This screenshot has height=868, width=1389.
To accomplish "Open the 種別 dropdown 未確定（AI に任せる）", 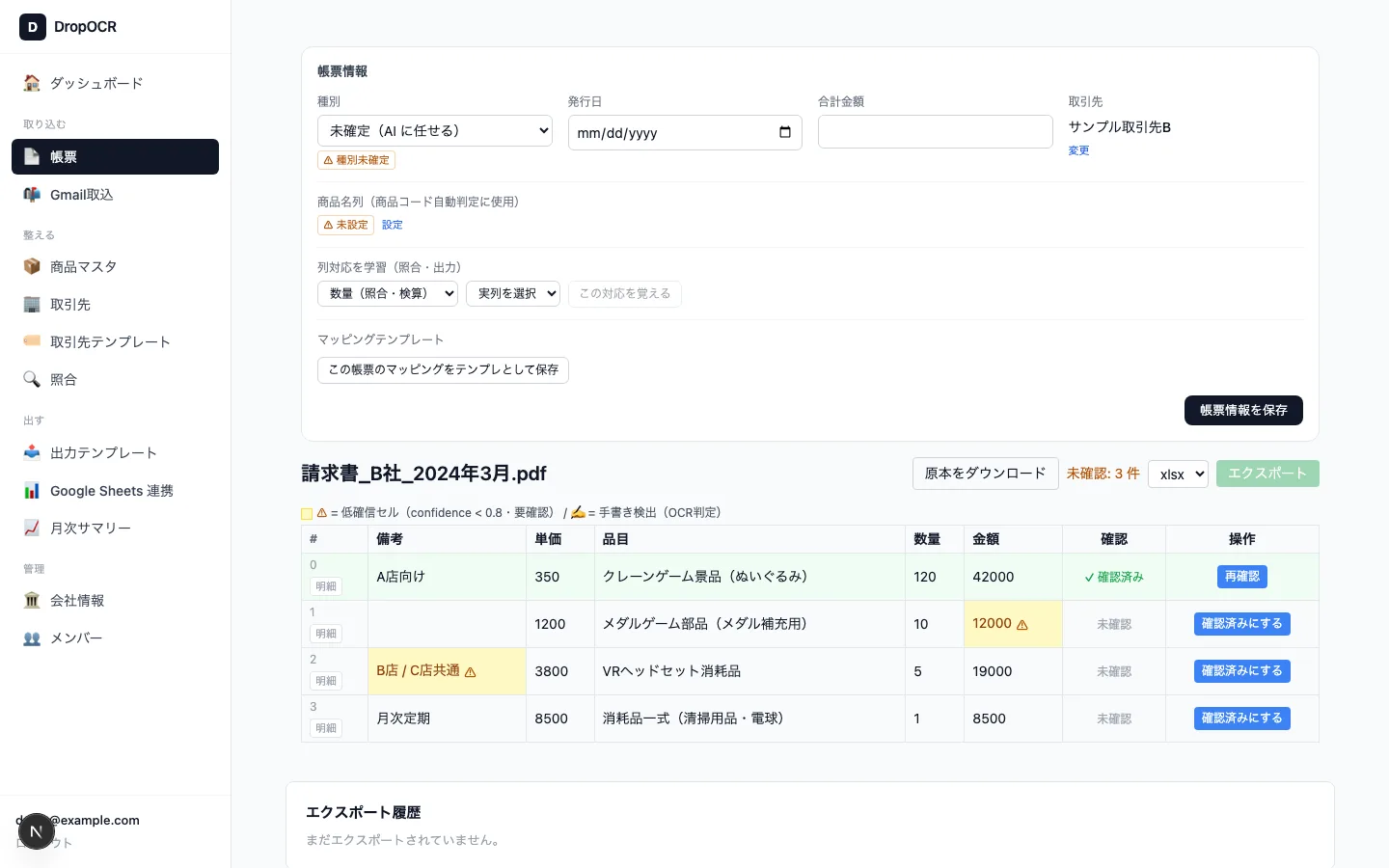I will click(x=435, y=130).
